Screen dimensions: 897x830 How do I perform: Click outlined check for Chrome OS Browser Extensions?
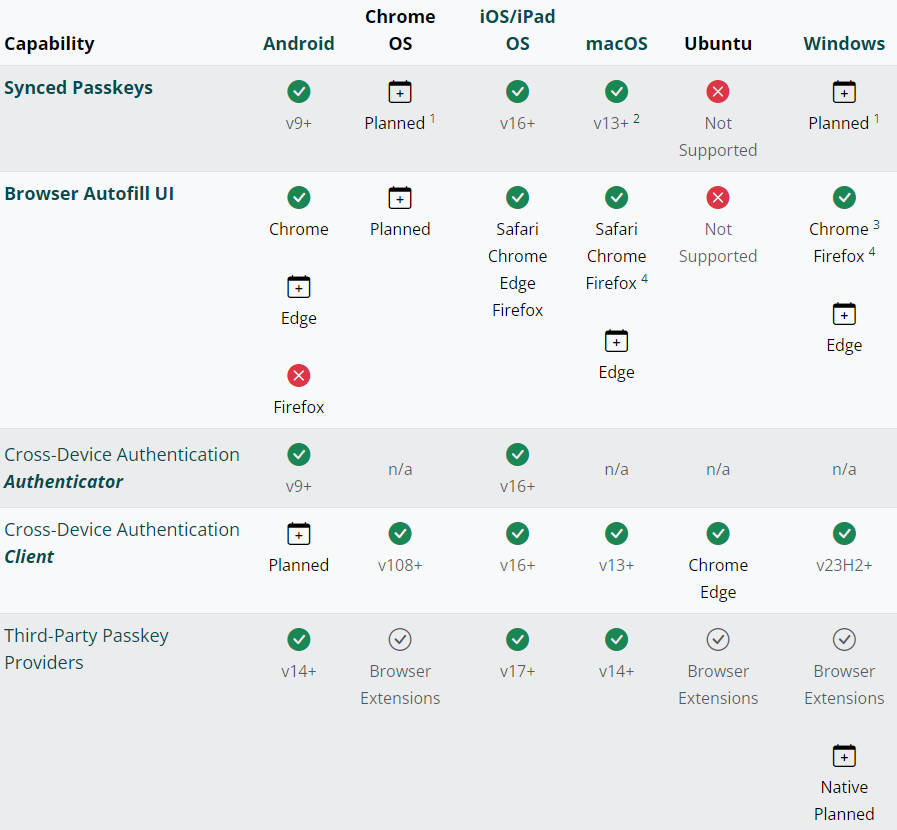400,640
